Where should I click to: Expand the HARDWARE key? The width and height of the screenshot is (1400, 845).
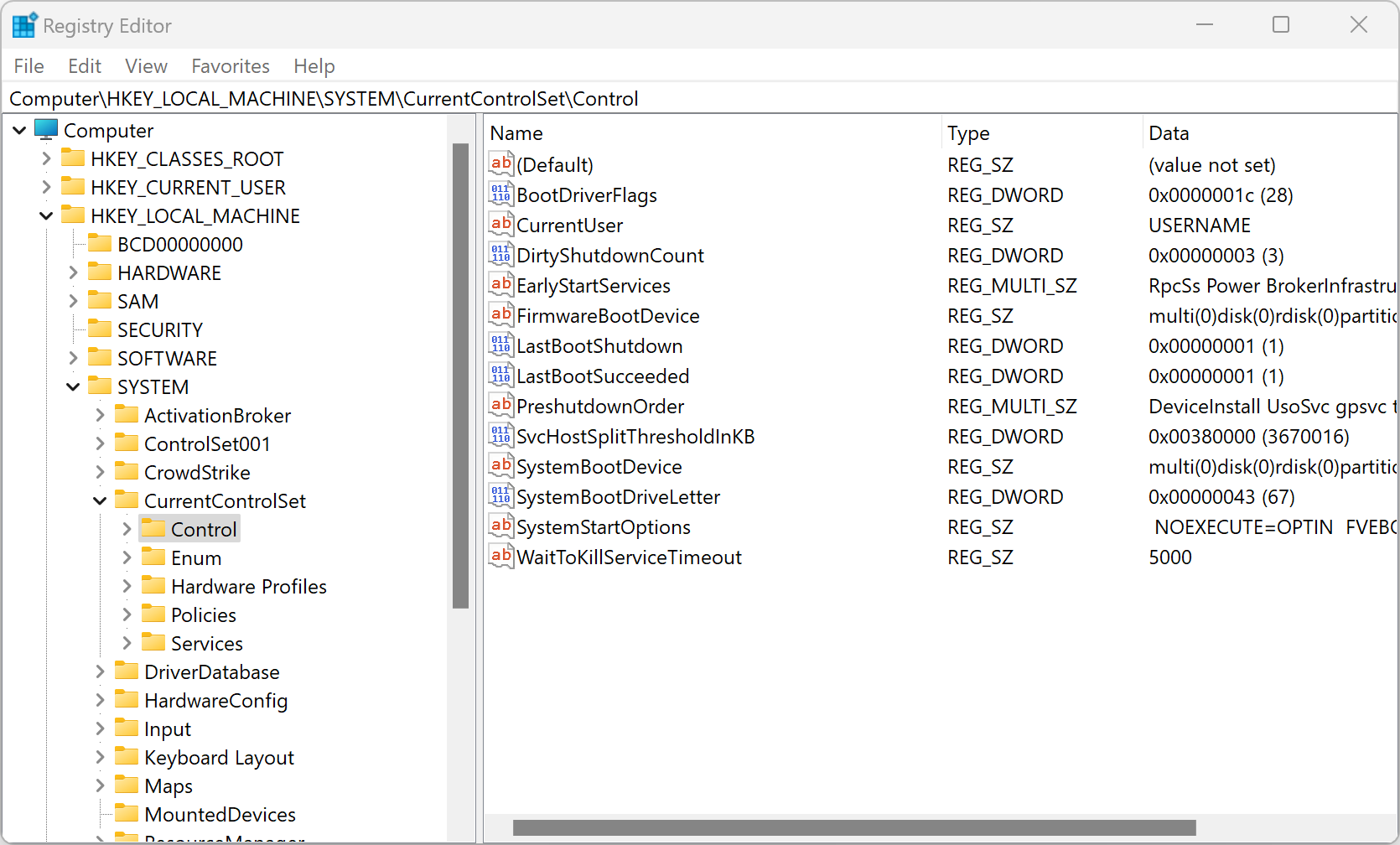pos(73,272)
